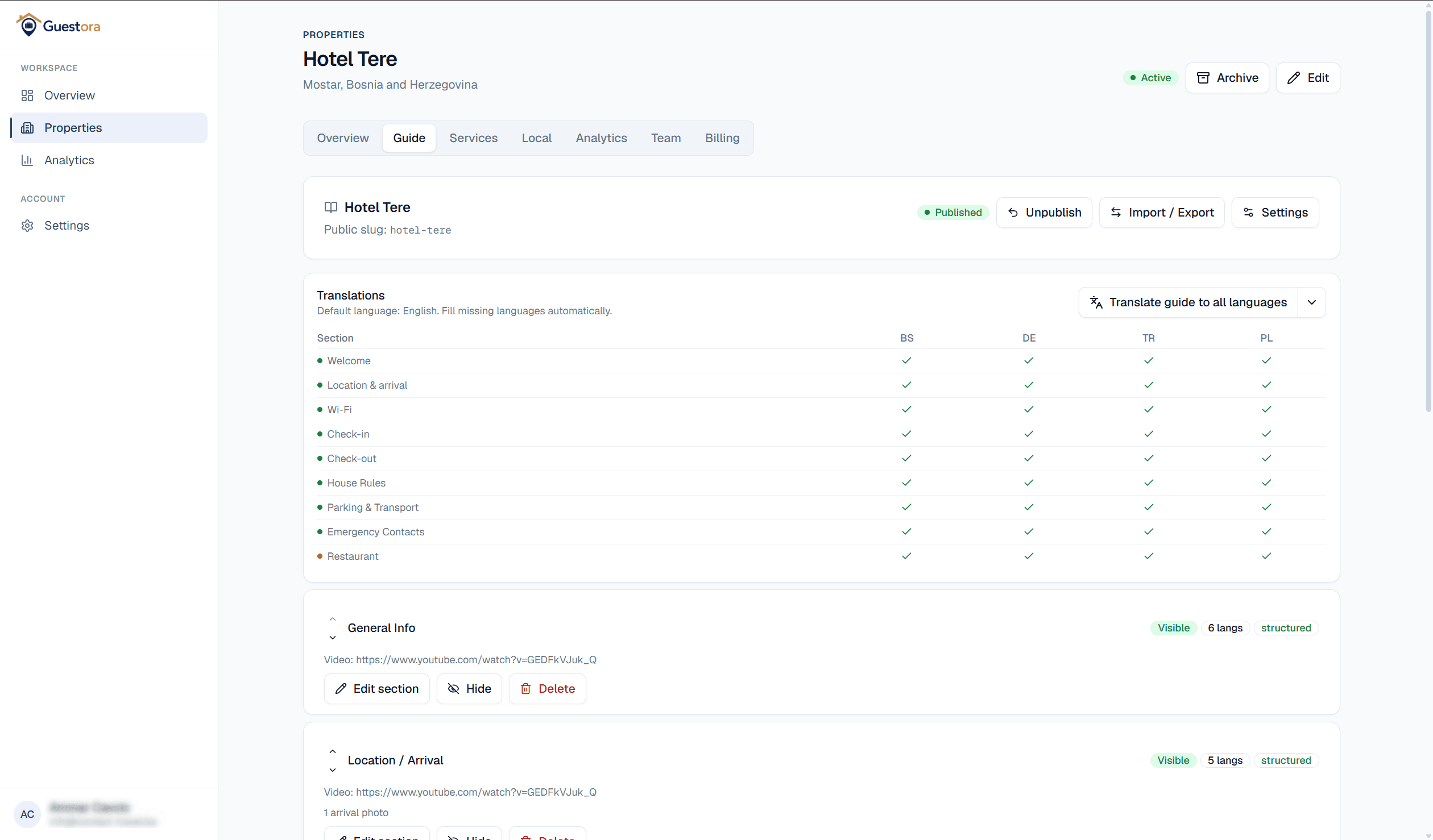Click the Guestora logo icon
The width and height of the screenshot is (1433, 840).
[28, 26]
